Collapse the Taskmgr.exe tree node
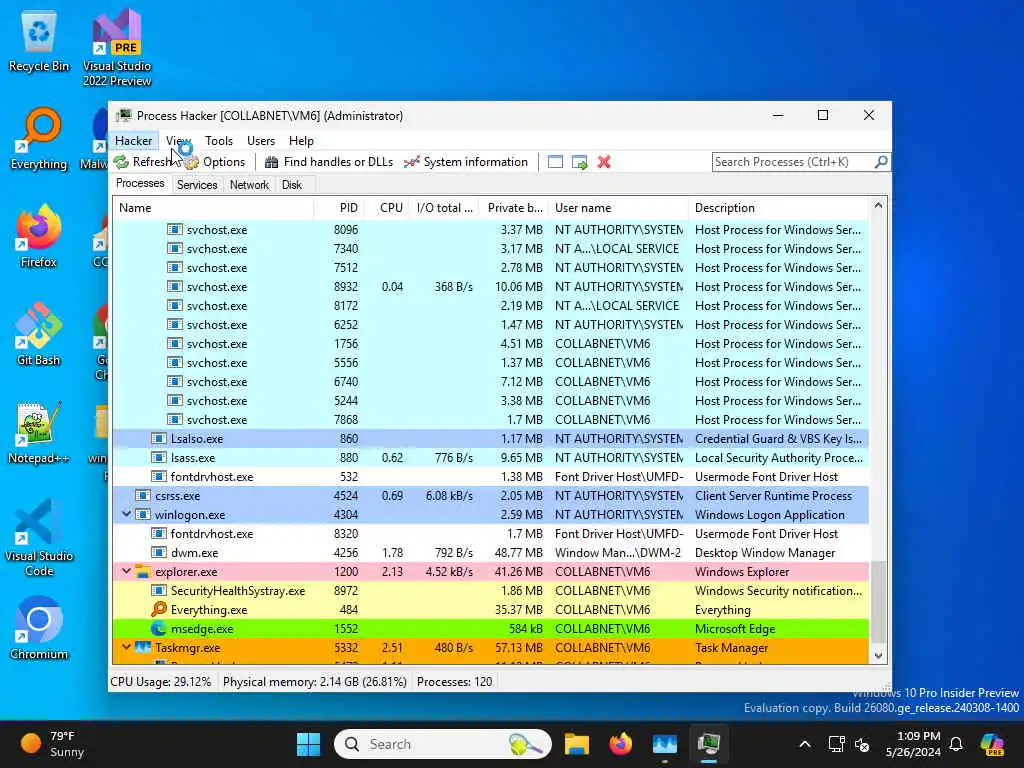This screenshot has width=1024, height=768. pos(127,647)
